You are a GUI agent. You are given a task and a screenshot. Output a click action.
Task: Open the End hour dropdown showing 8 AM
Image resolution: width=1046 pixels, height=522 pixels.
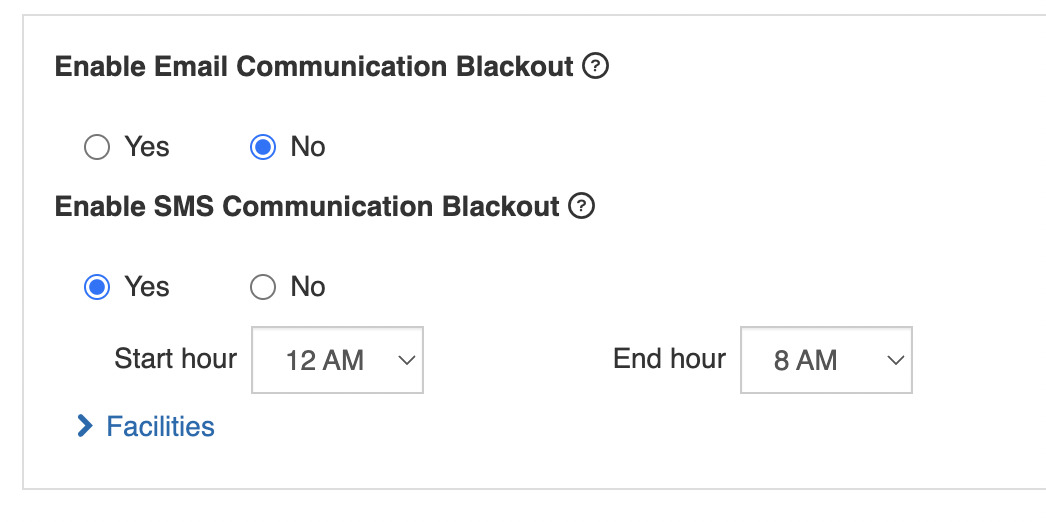coord(827,360)
